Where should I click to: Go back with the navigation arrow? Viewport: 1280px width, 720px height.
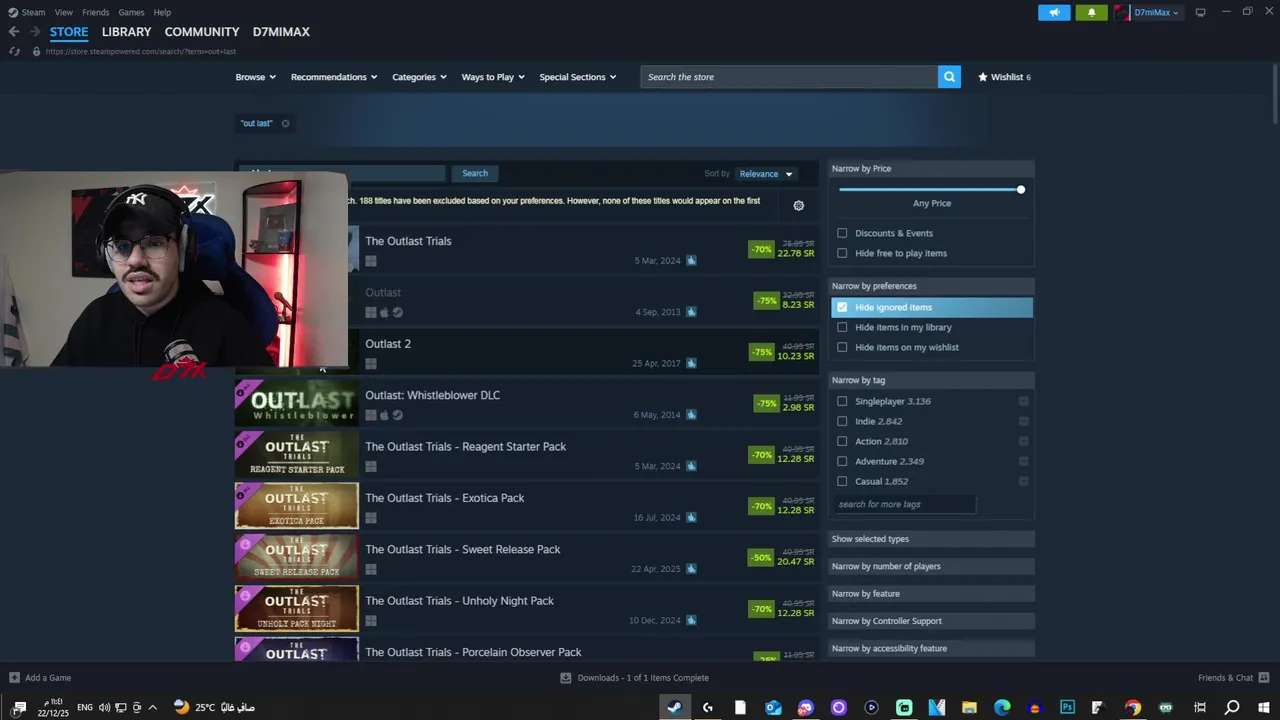coord(14,32)
